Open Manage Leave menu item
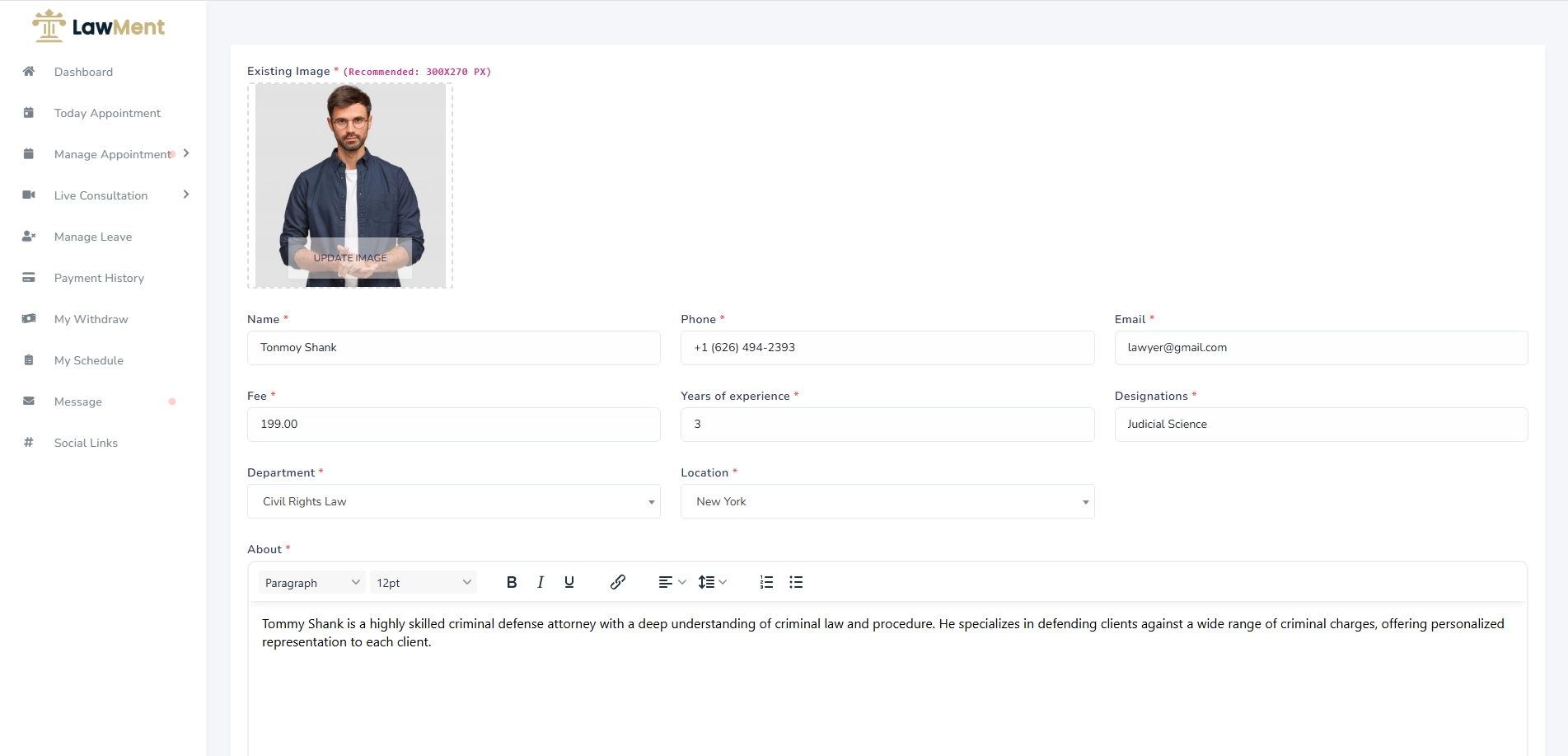The width and height of the screenshot is (1568, 756). click(x=93, y=237)
